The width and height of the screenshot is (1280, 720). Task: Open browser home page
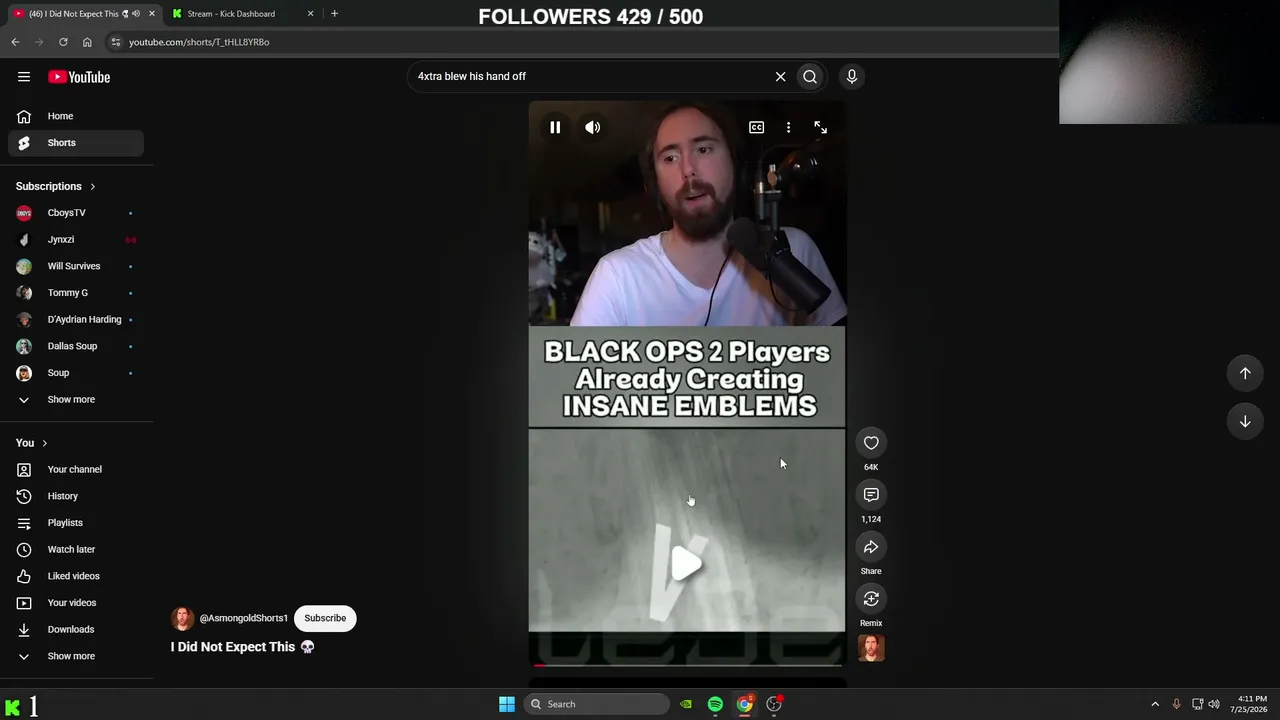point(87,42)
